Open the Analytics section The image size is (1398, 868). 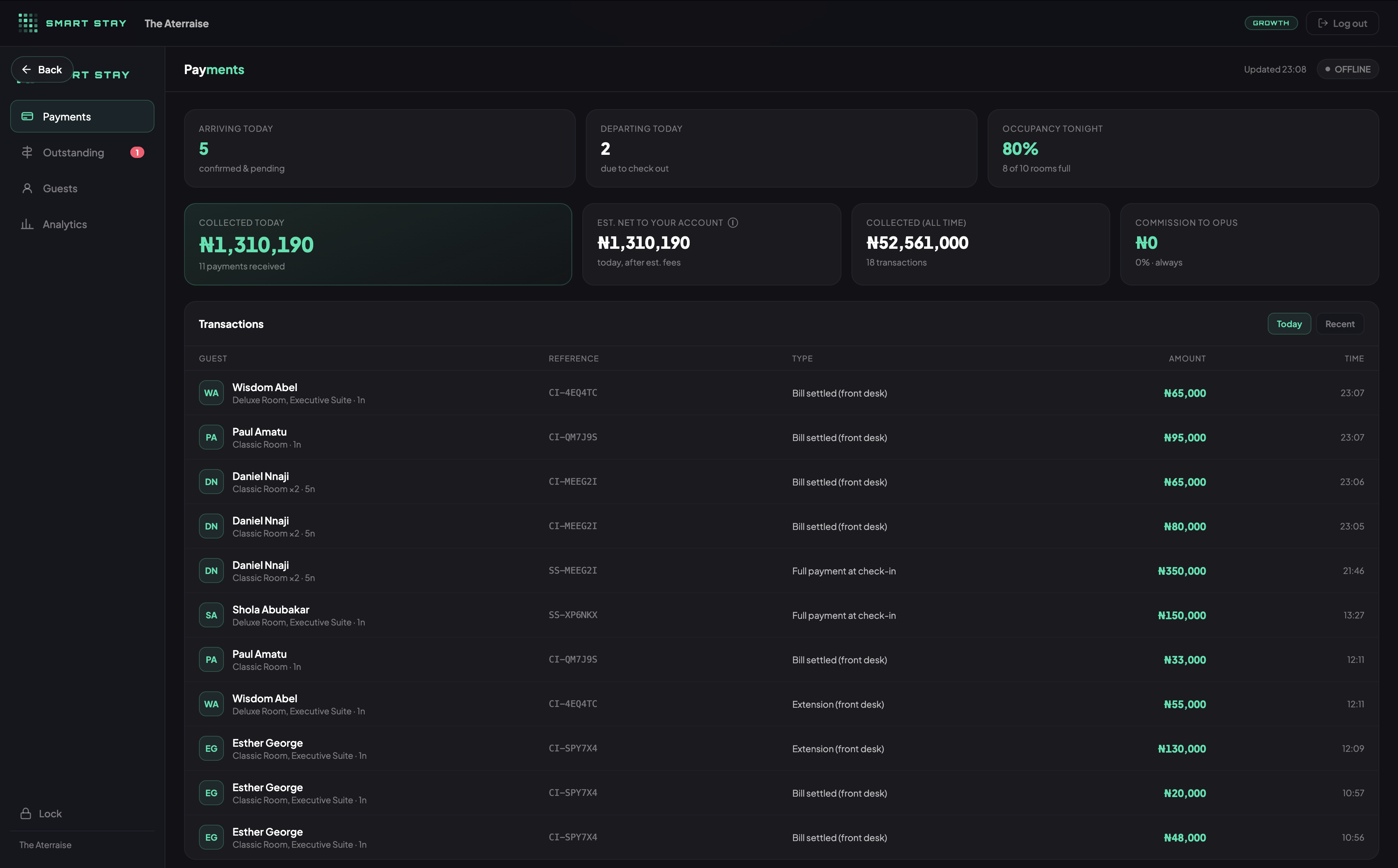pyautogui.click(x=82, y=224)
